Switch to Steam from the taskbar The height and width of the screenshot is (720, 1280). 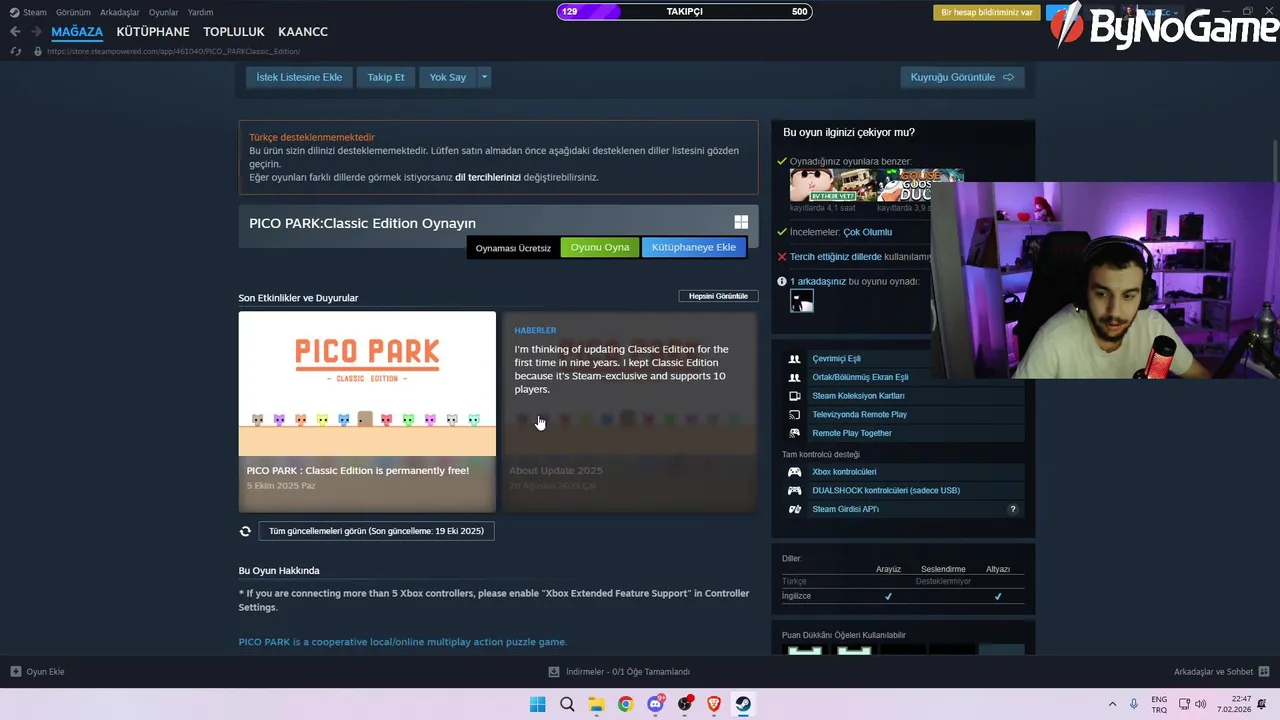click(x=743, y=704)
